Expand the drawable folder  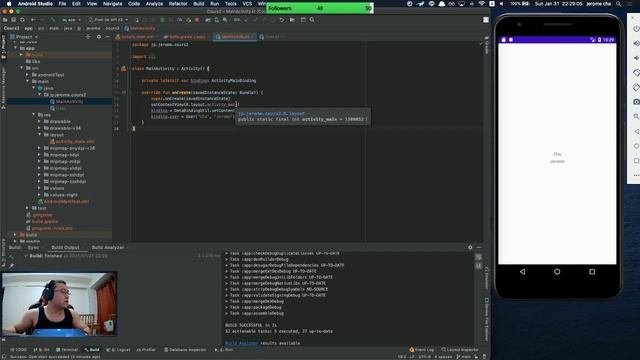[39, 121]
